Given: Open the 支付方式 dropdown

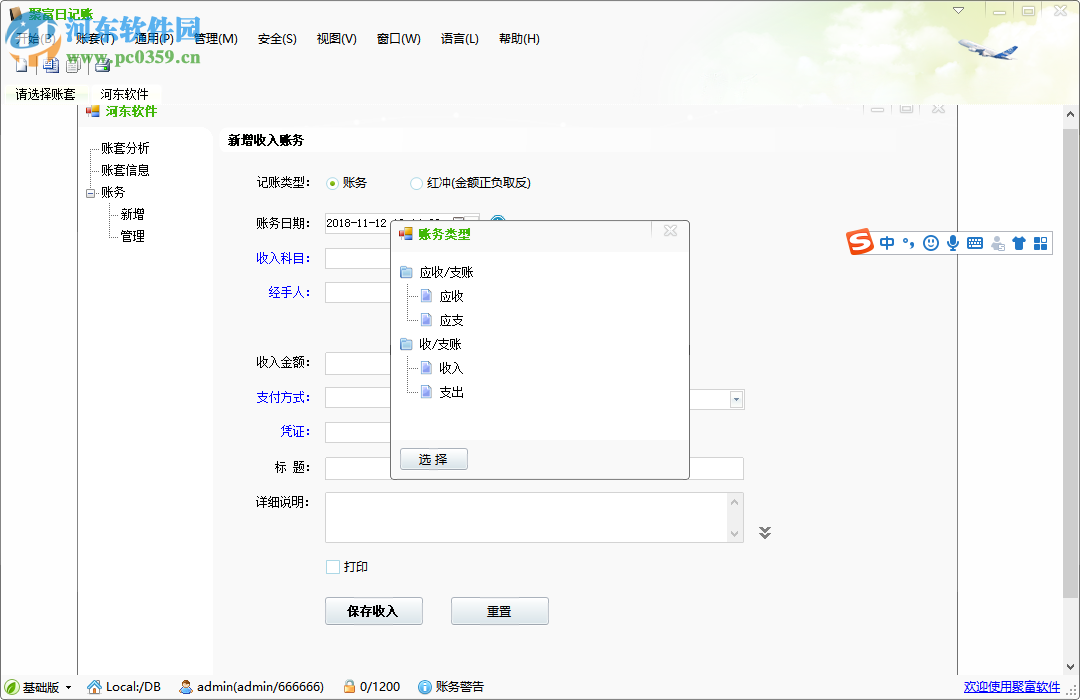Looking at the screenshot, I should click(x=736, y=398).
